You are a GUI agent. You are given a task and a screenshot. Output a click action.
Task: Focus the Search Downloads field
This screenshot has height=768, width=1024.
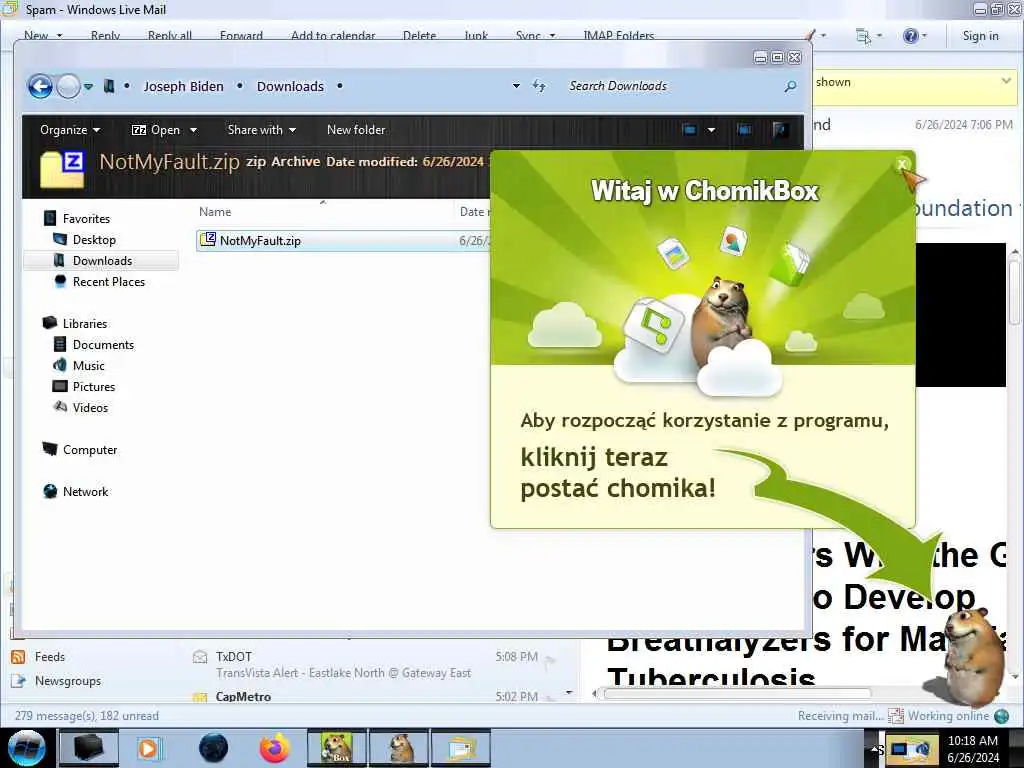pos(673,86)
